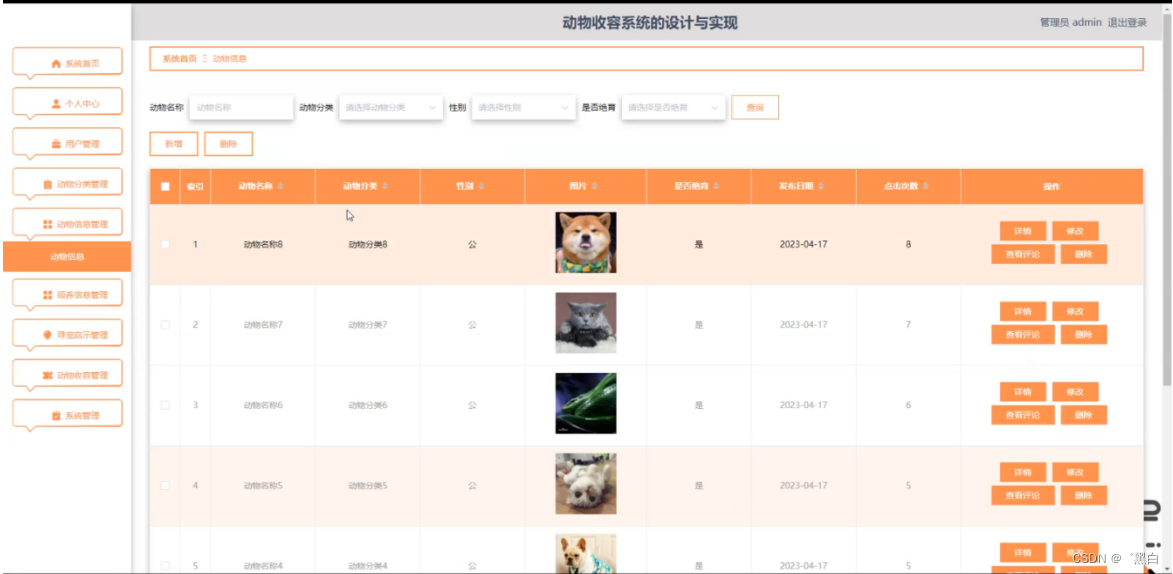Click 查看评论 for row 动物名称6

click(1023, 415)
